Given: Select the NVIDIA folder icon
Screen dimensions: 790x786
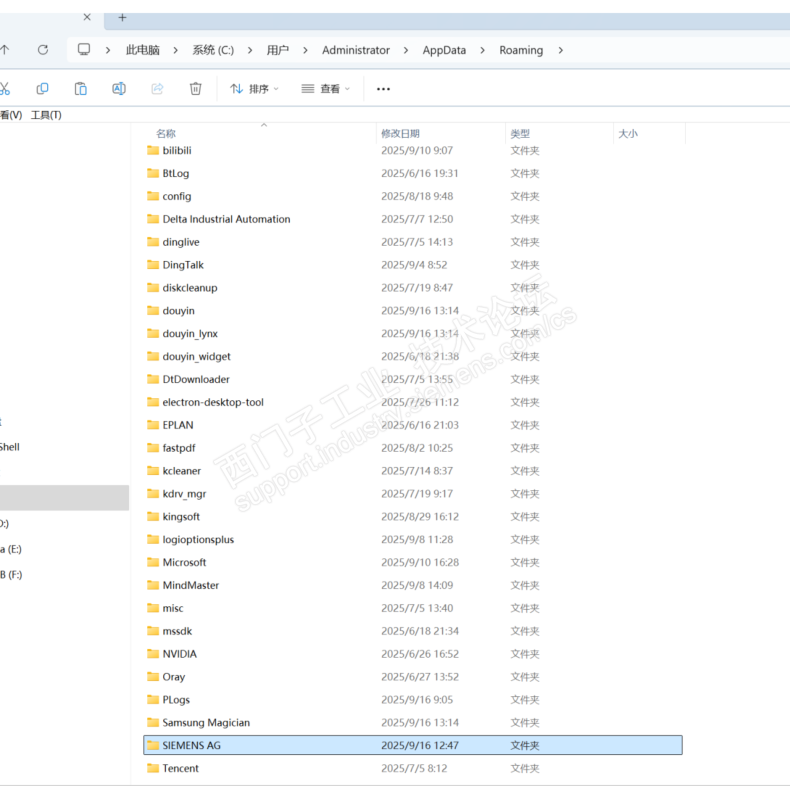Looking at the screenshot, I should click(153, 654).
